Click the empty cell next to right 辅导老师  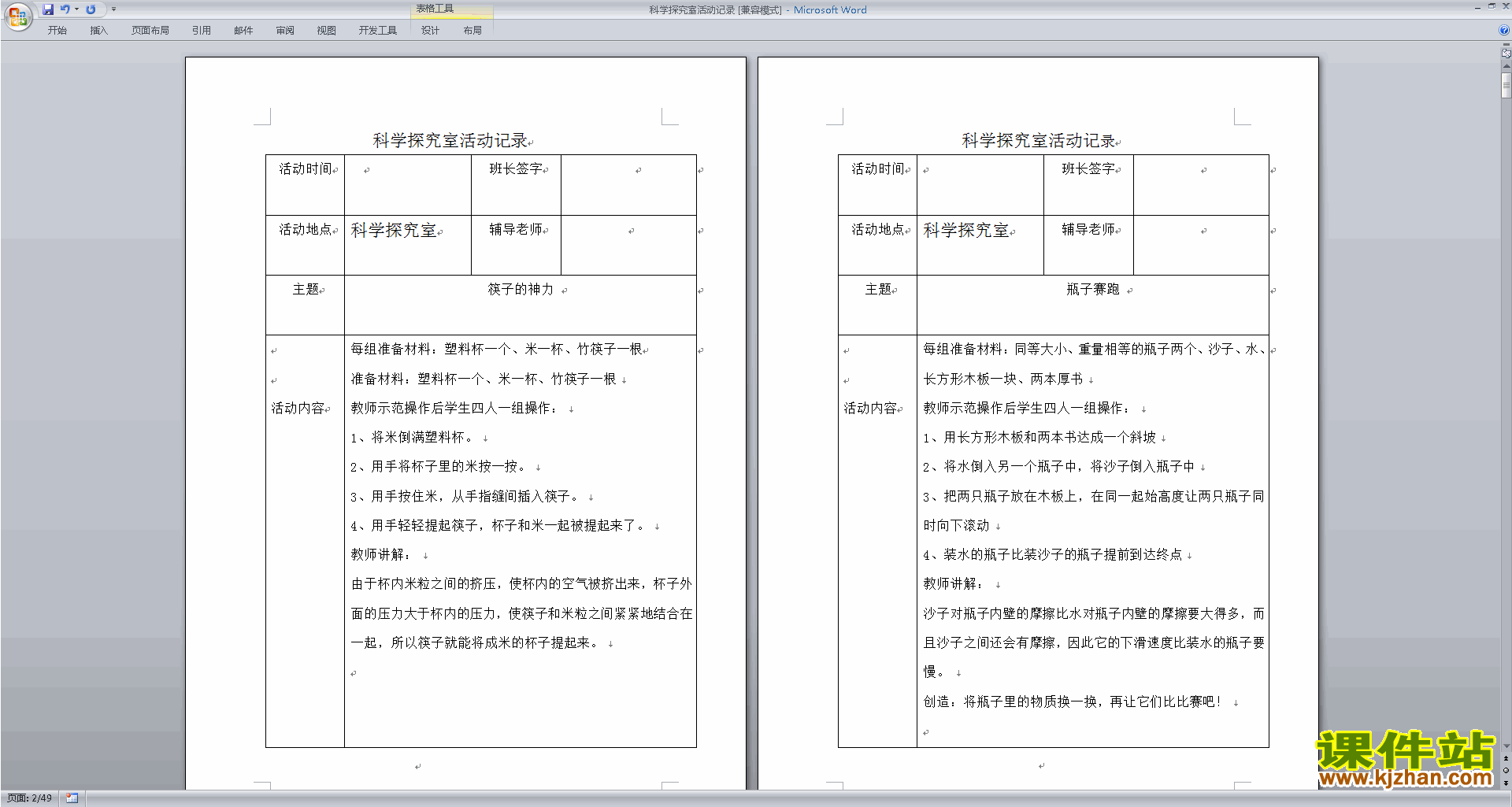[x=1201, y=245]
